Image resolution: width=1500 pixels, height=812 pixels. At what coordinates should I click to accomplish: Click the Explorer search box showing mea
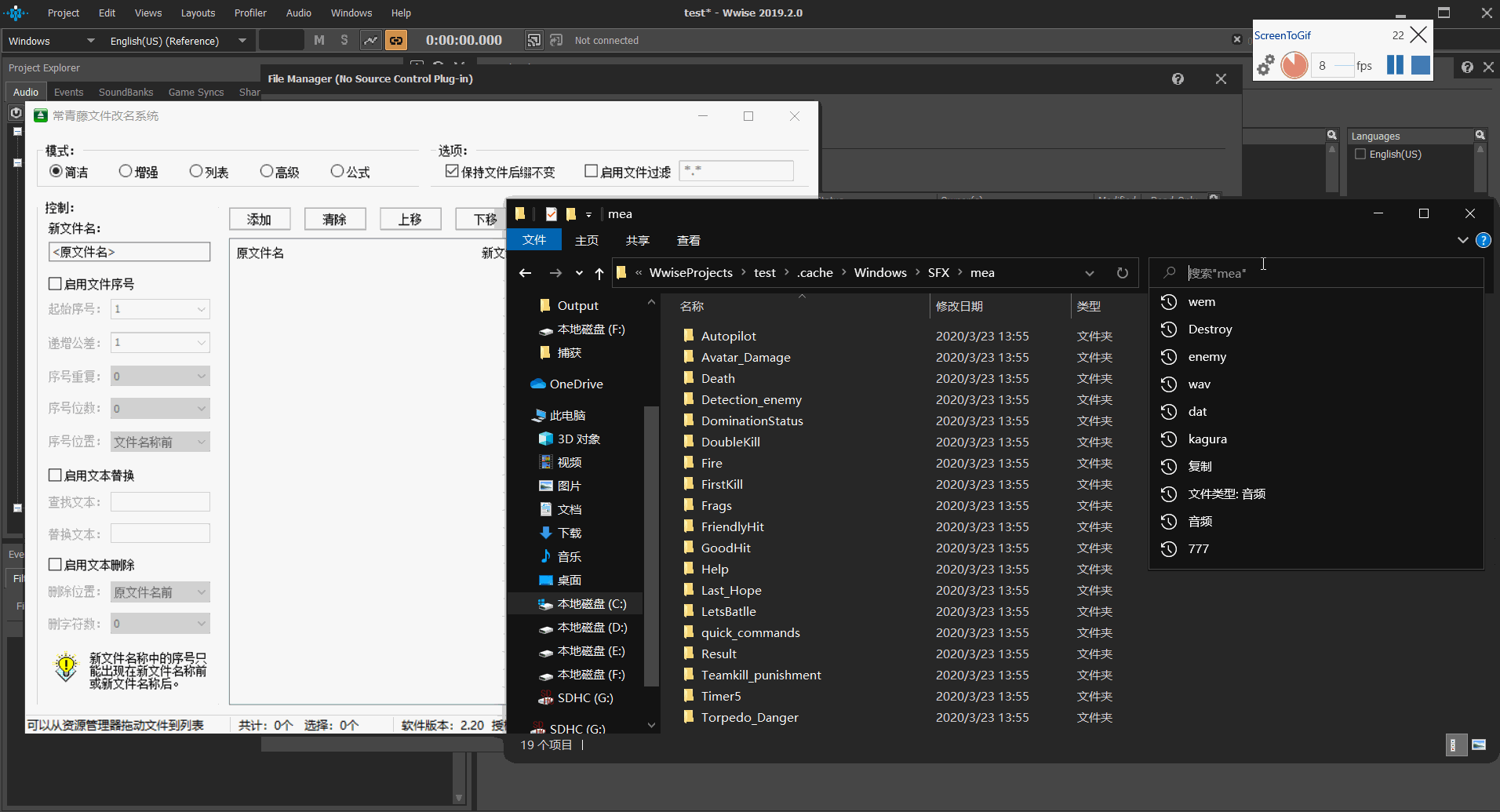(x=1294, y=273)
